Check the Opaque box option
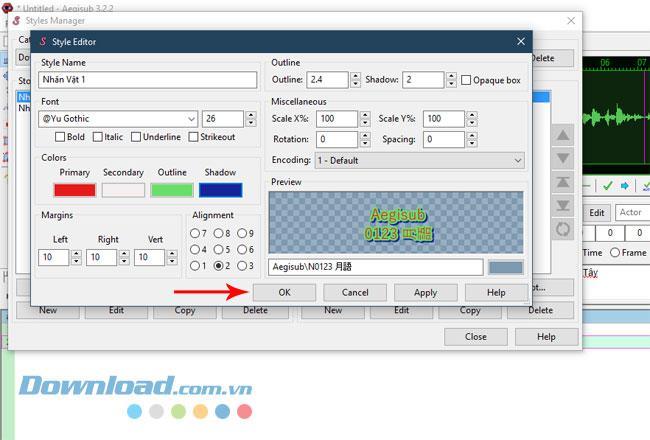Viewport: 650px width, 440px height. 466,80
